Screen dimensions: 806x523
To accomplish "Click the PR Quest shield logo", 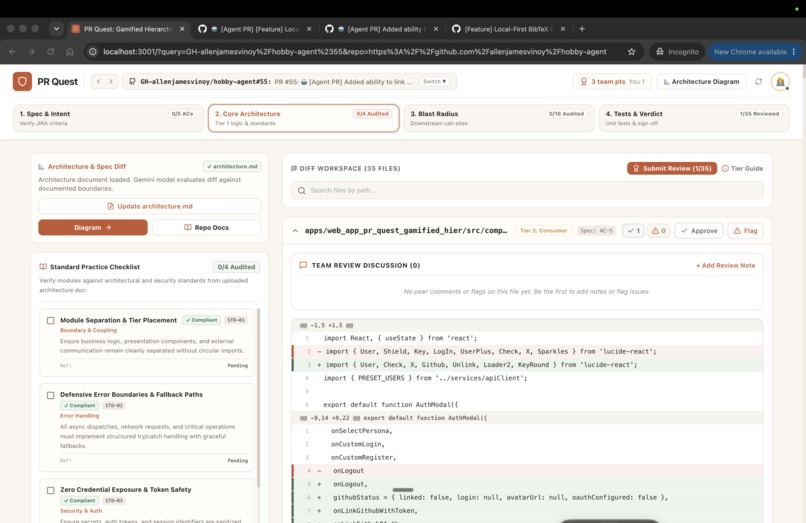I will (22, 81).
